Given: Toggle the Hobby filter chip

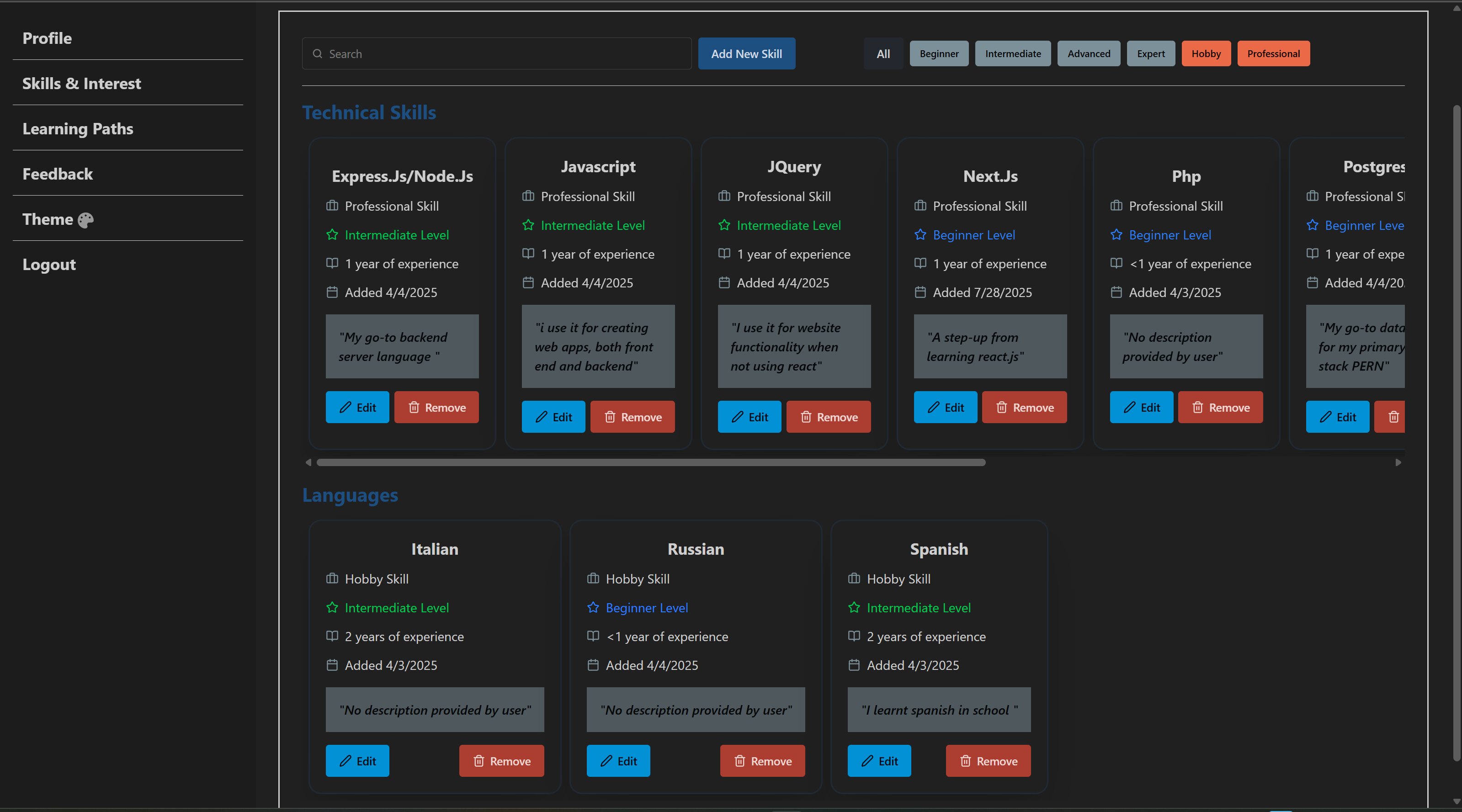Looking at the screenshot, I should click(1206, 54).
